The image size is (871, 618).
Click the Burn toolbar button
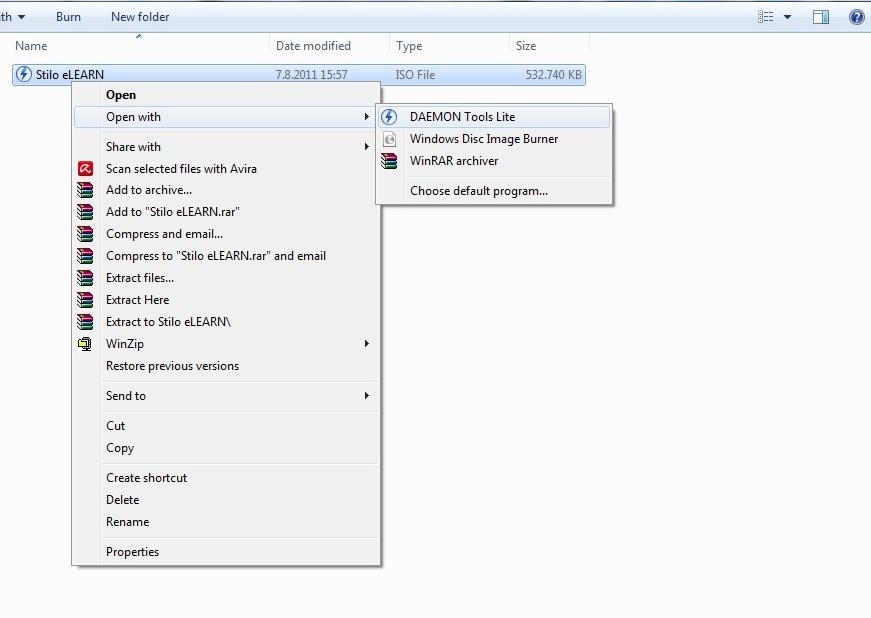pos(68,17)
